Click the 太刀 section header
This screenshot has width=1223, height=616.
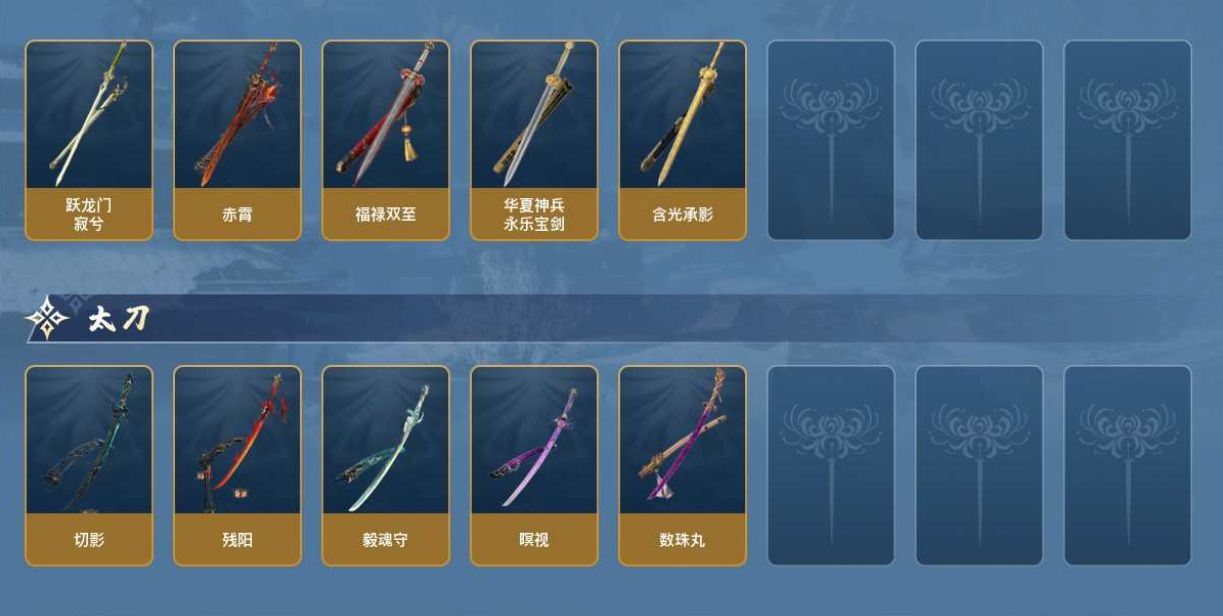point(118,319)
